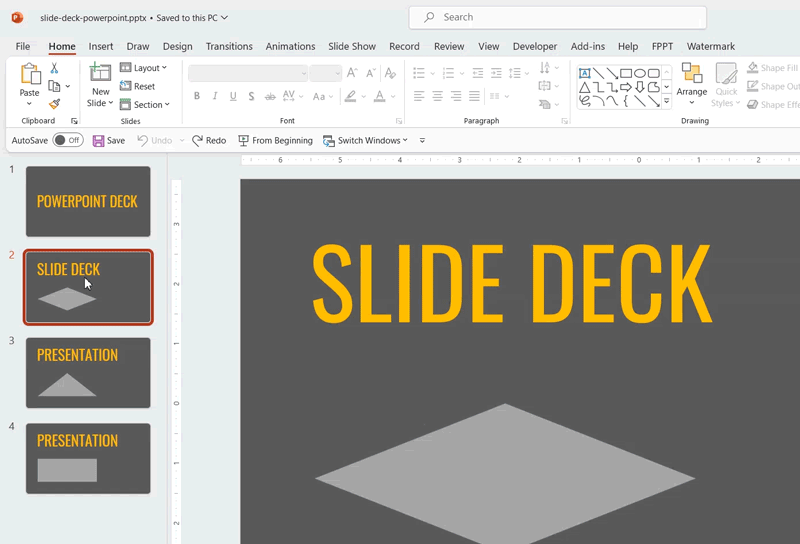Toggle Underline formatting

coord(233,96)
